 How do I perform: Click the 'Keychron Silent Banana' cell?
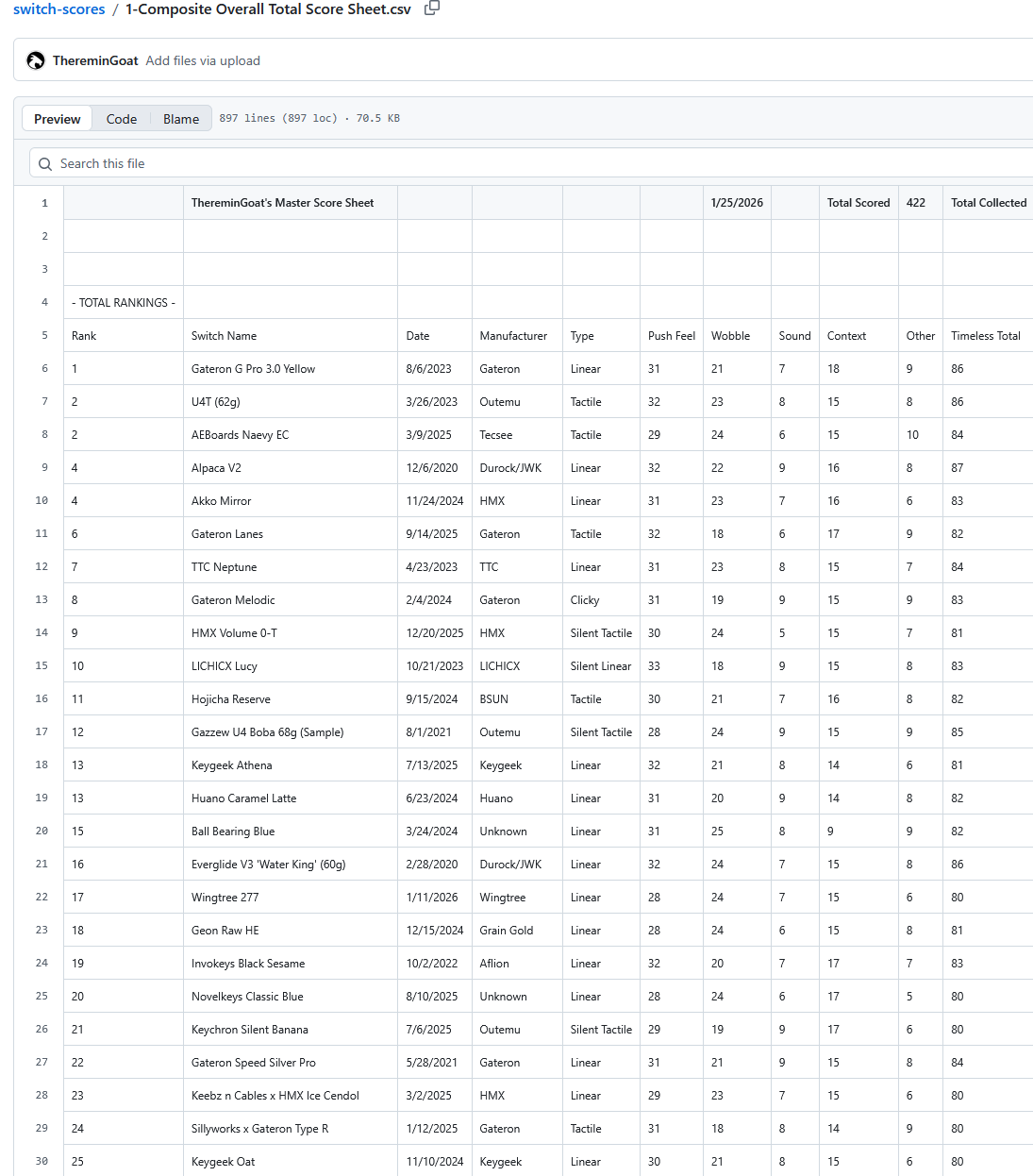click(291, 1029)
